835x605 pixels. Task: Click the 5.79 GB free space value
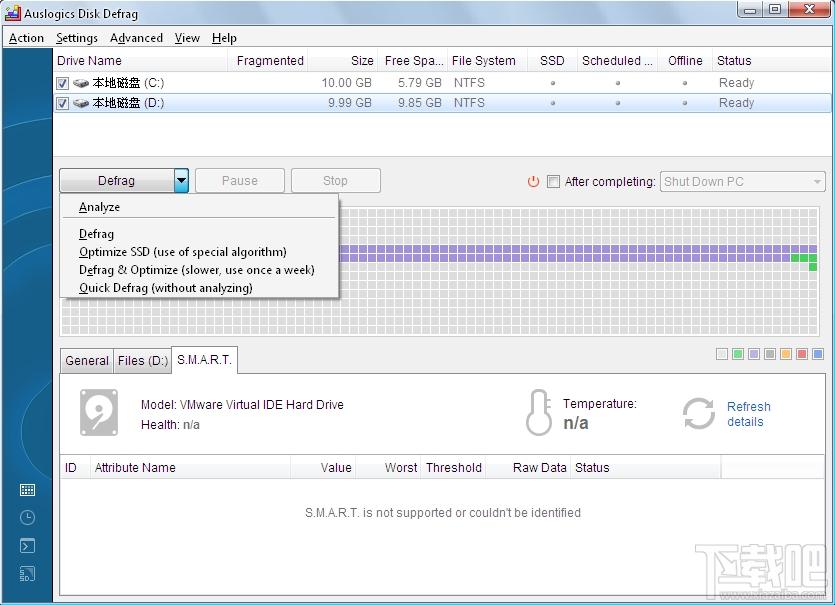pyautogui.click(x=420, y=83)
